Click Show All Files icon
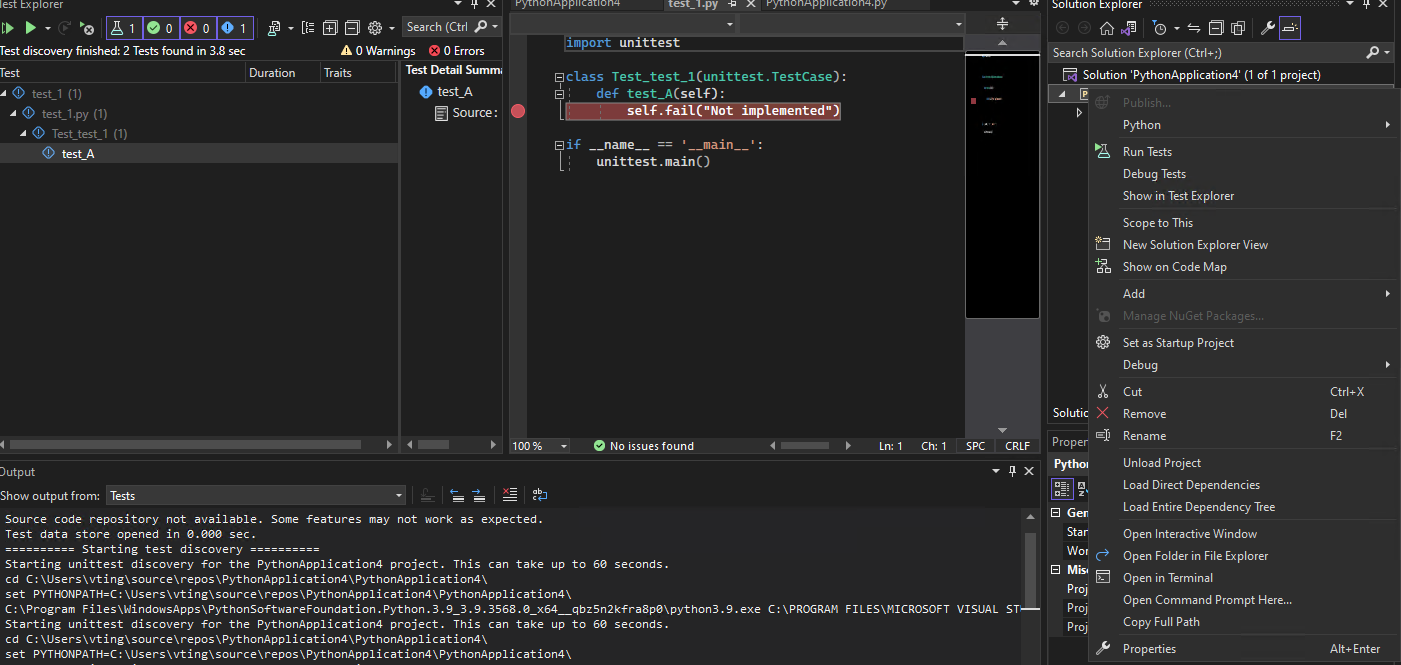 coord(1238,28)
